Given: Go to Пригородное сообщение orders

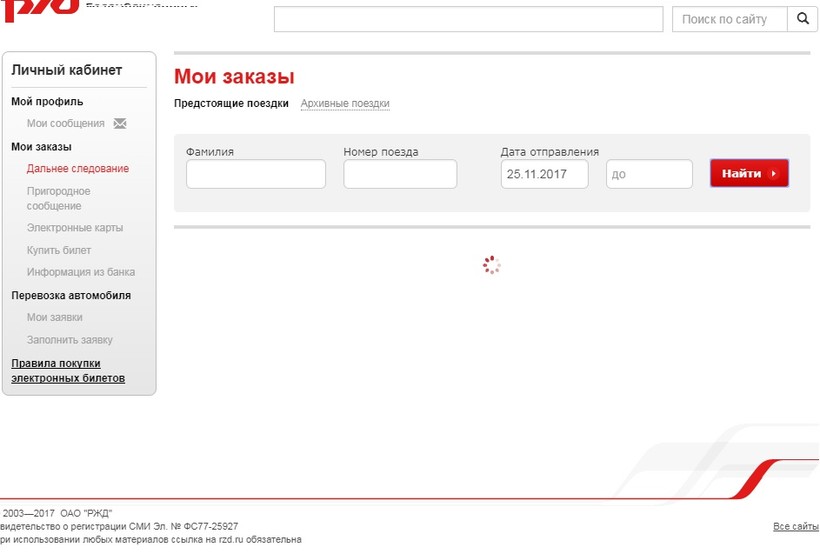Looking at the screenshot, I should tap(58, 198).
